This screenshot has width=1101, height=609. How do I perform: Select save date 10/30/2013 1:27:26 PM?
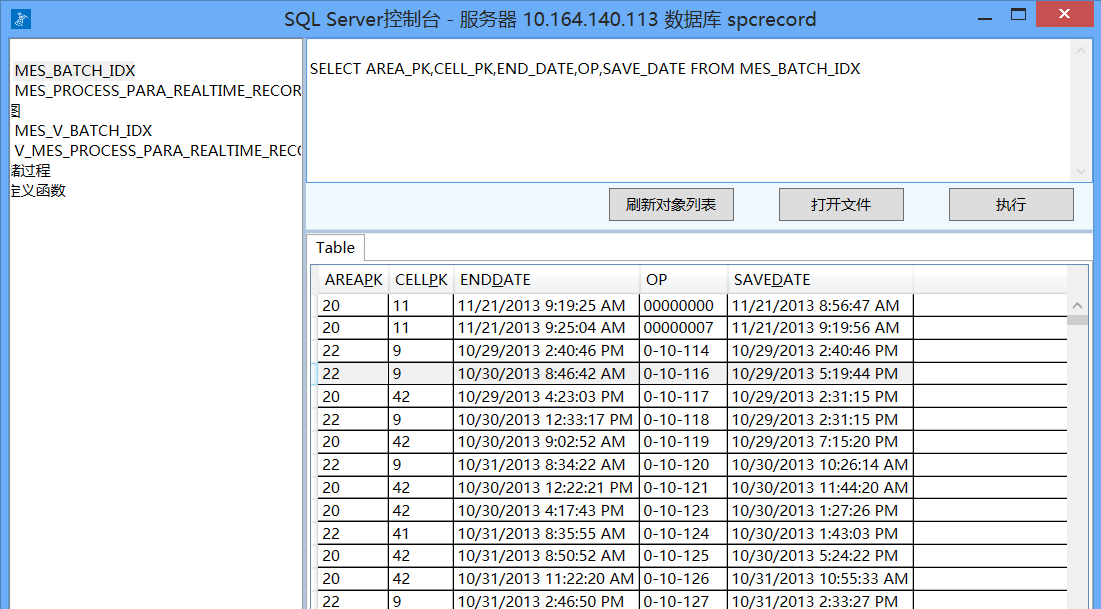pyautogui.click(x=820, y=511)
